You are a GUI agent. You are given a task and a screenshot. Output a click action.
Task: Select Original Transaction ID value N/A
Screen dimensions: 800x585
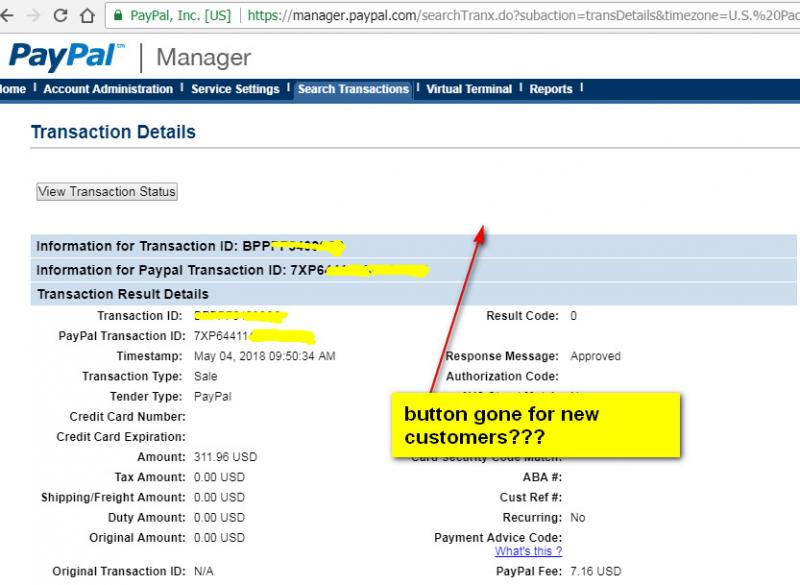coord(204,571)
